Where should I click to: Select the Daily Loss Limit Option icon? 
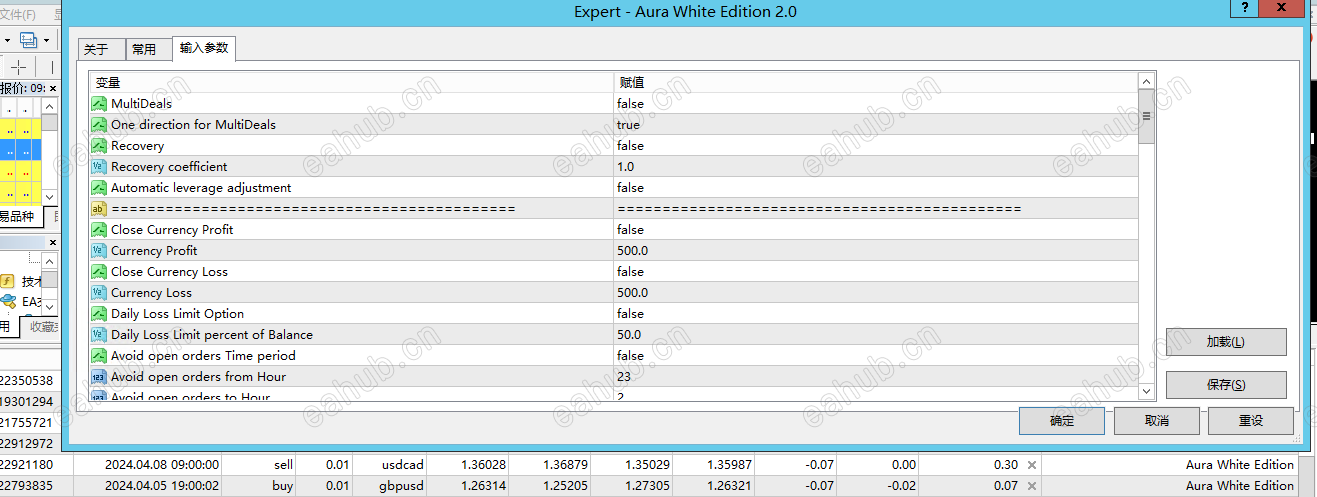click(99, 314)
